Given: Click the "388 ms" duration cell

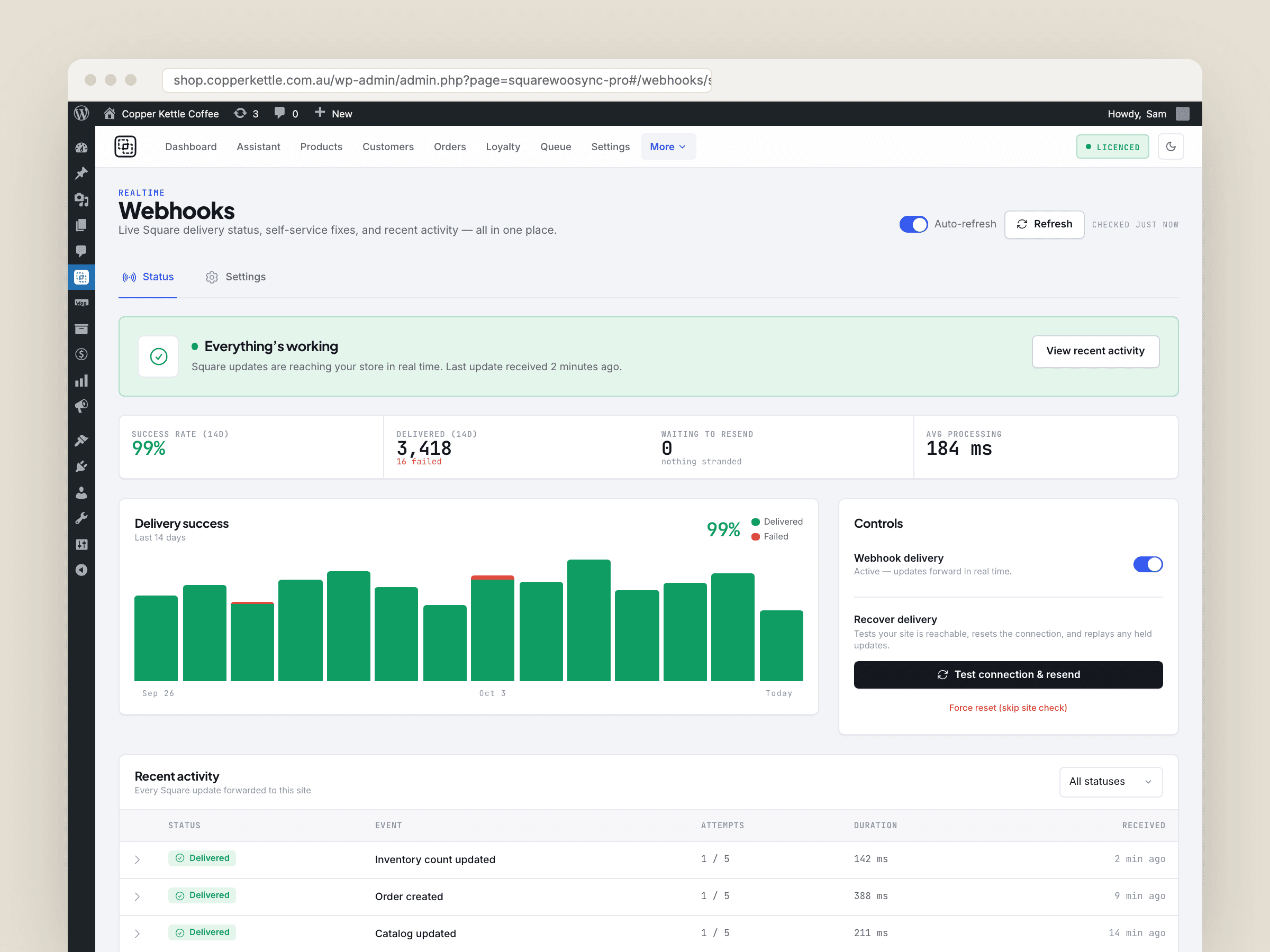Looking at the screenshot, I should 870,896.
